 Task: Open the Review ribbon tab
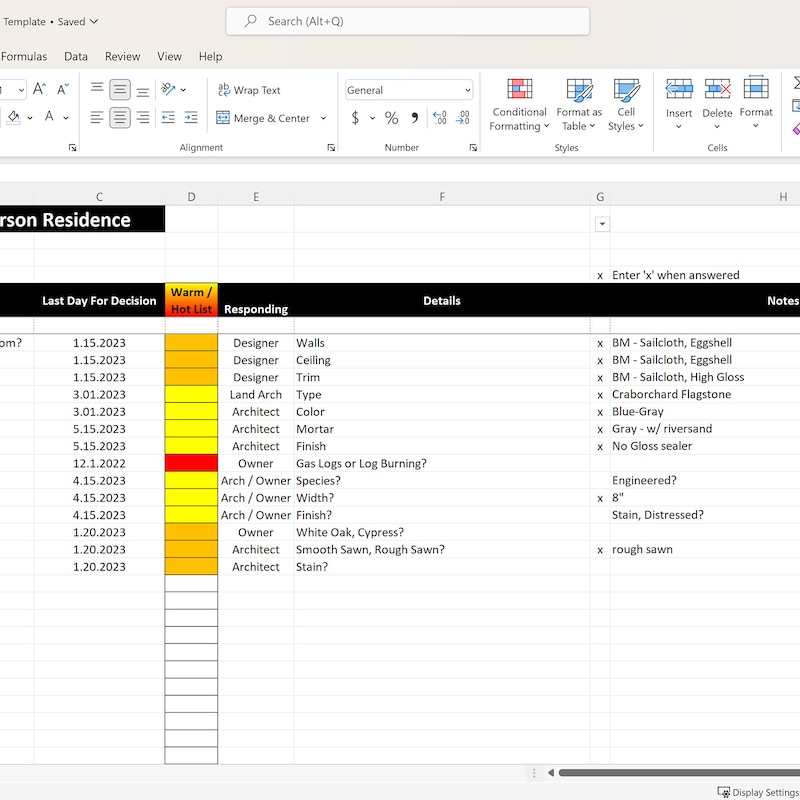point(122,57)
